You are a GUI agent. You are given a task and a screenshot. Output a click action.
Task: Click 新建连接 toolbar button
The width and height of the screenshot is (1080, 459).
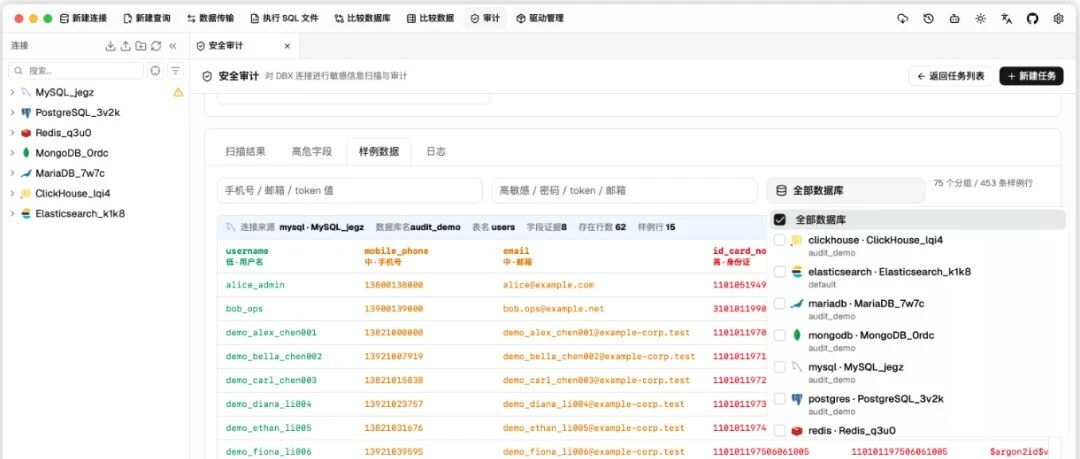[83, 19]
